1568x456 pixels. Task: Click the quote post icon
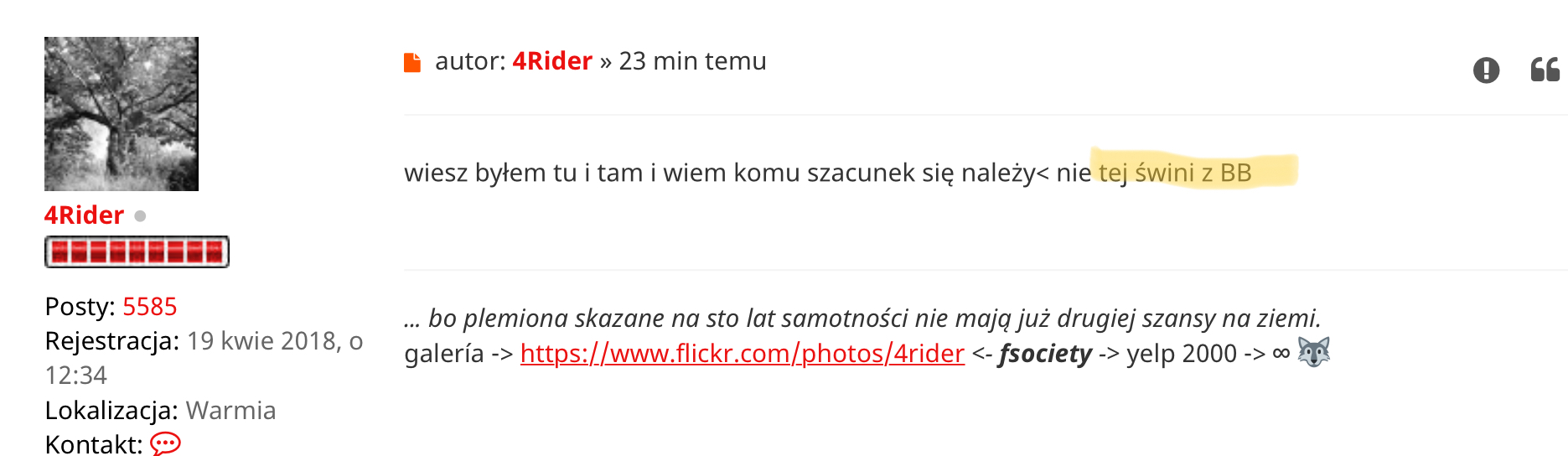pos(1545,70)
